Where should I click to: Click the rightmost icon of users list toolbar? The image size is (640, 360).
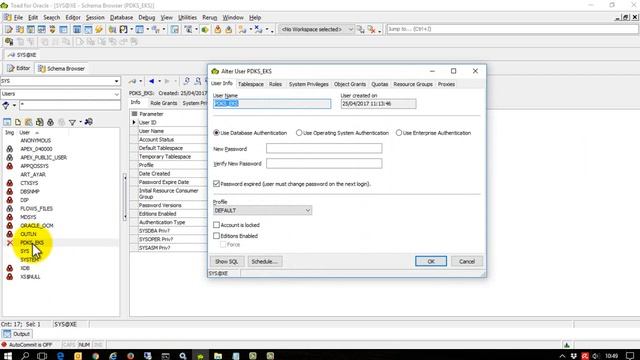point(89,122)
